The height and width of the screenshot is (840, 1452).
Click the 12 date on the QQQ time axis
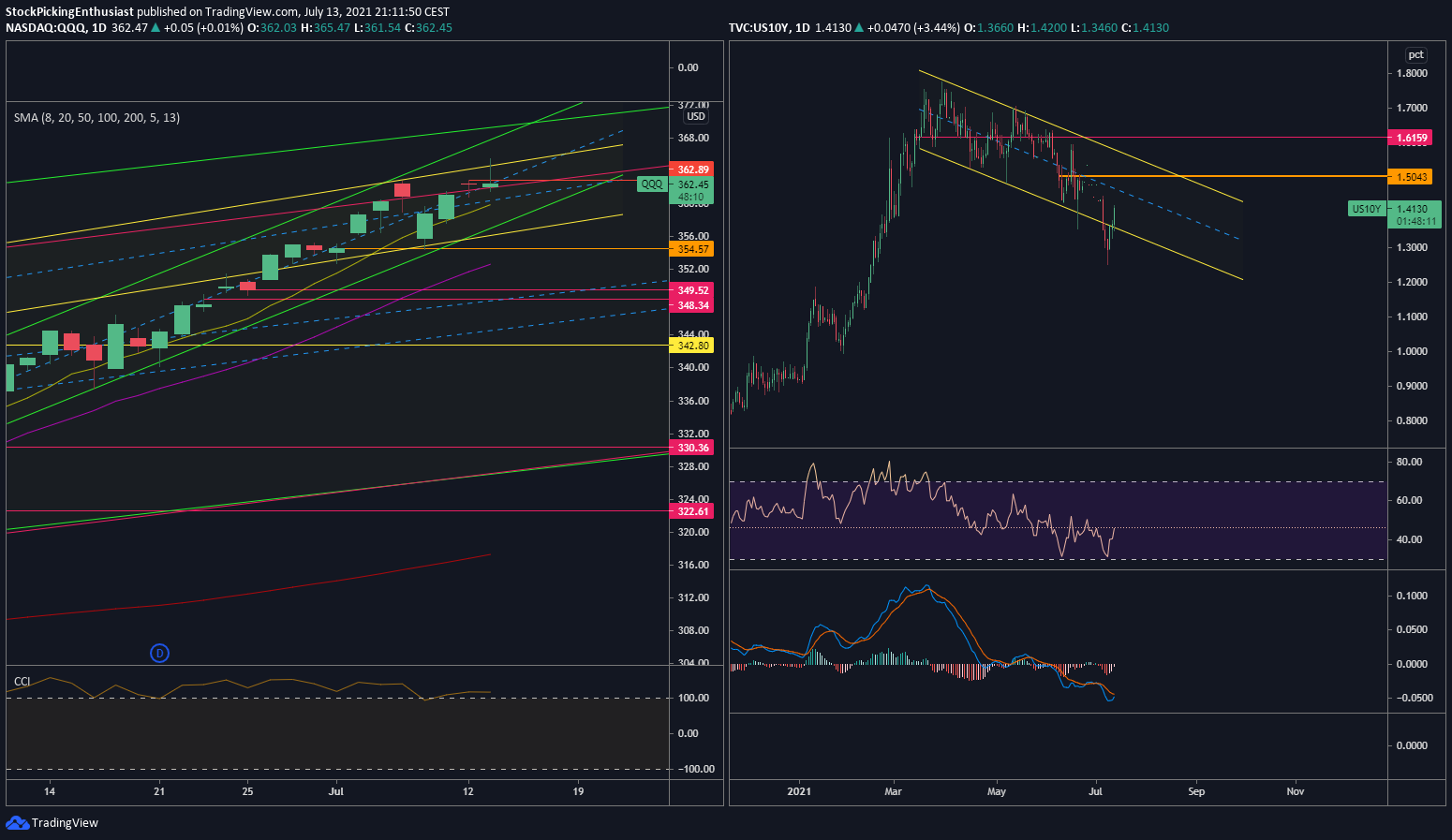[467, 791]
